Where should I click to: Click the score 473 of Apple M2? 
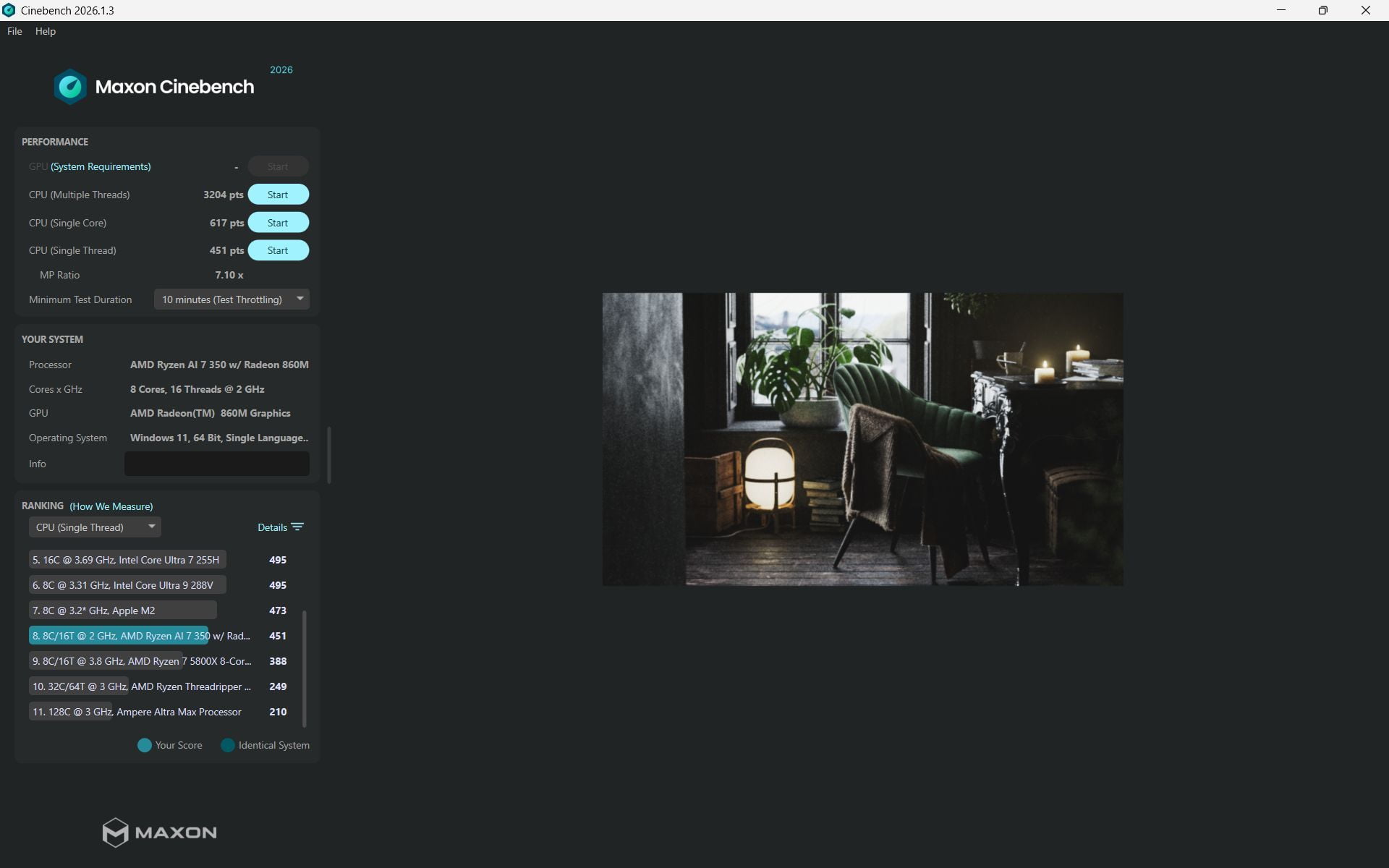pyautogui.click(x=278, y=610)
